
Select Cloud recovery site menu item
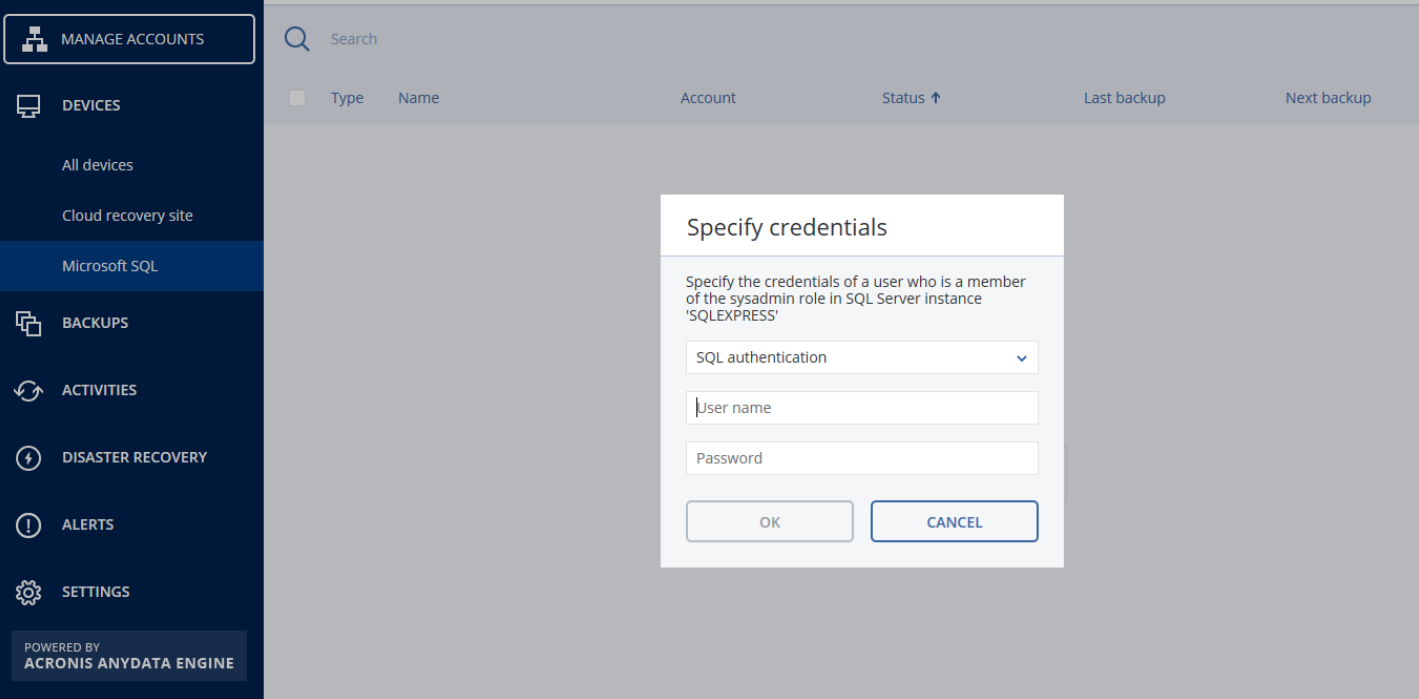pos(127,216)
